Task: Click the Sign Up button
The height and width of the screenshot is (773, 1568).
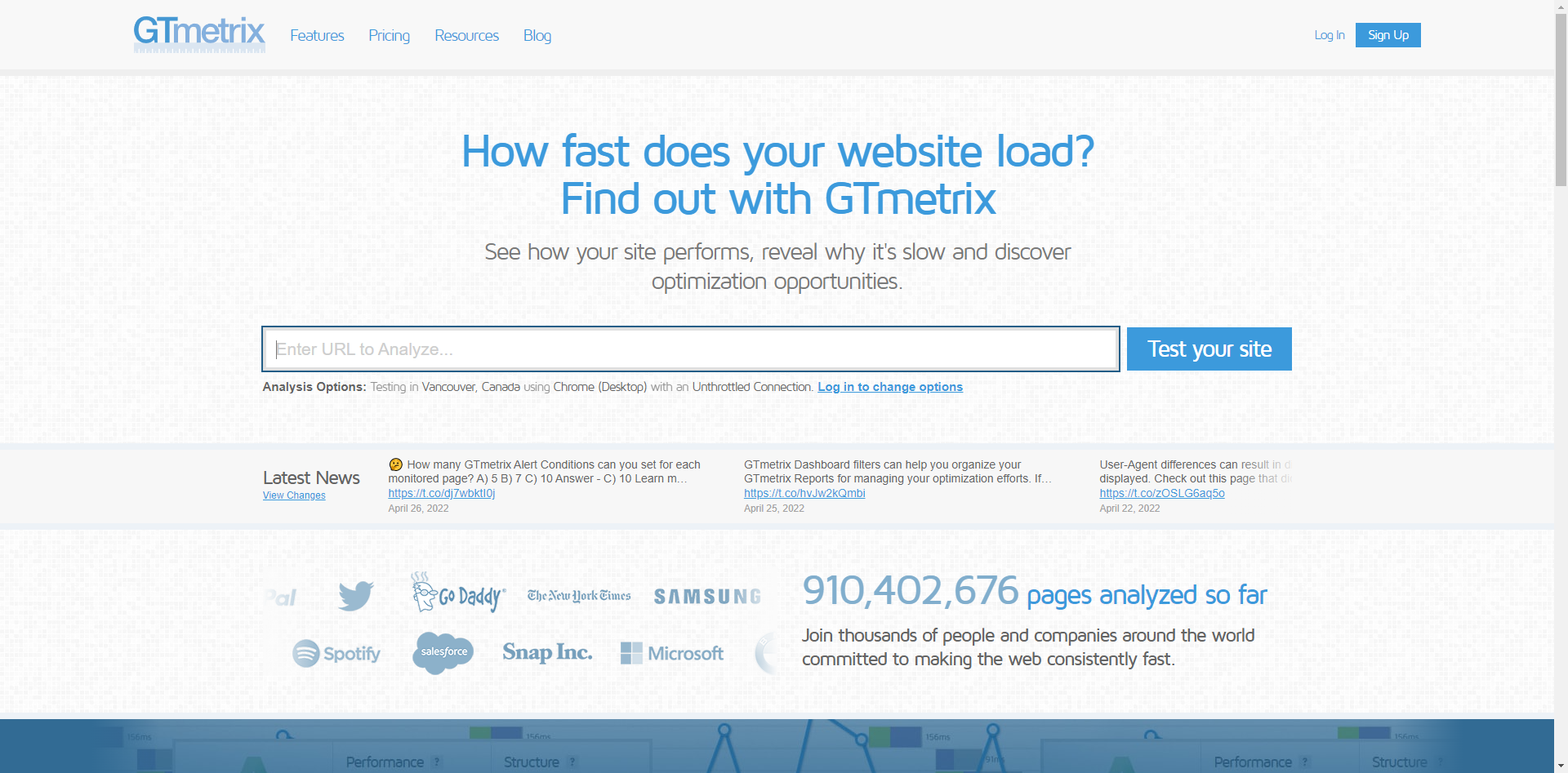Action: tap(1388, 35)
